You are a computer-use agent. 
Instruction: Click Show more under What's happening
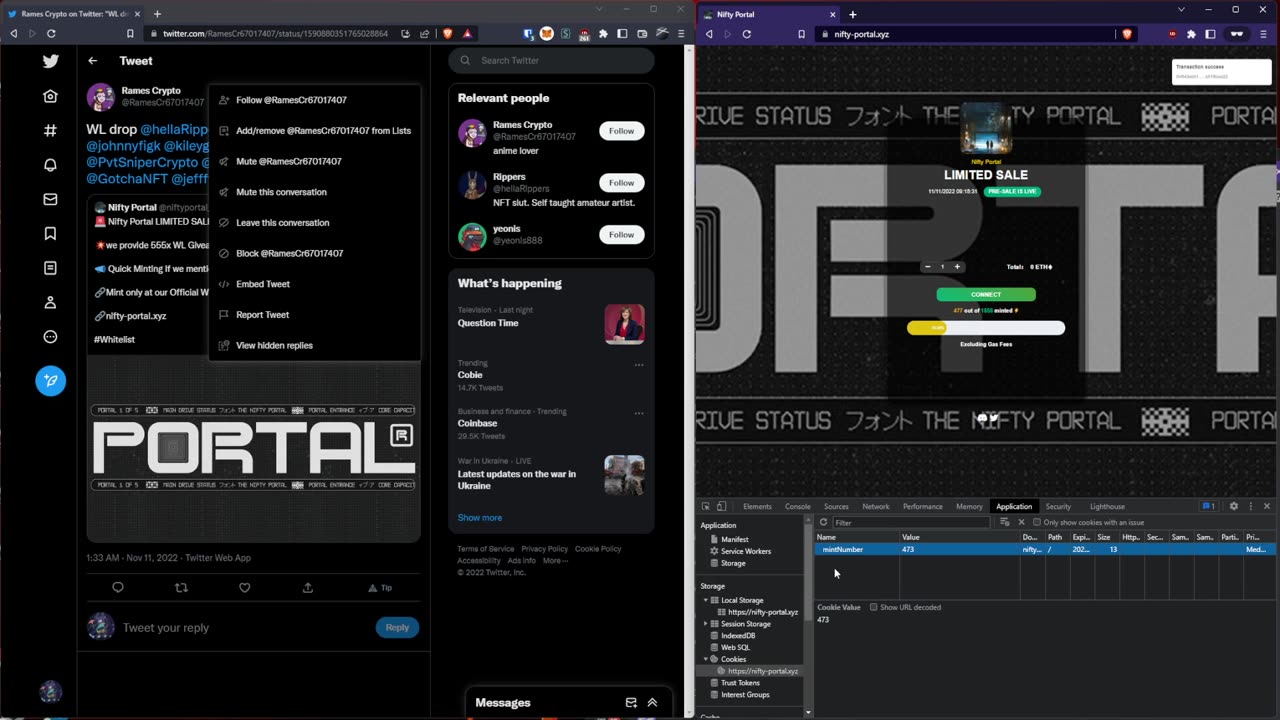(480, 518)
